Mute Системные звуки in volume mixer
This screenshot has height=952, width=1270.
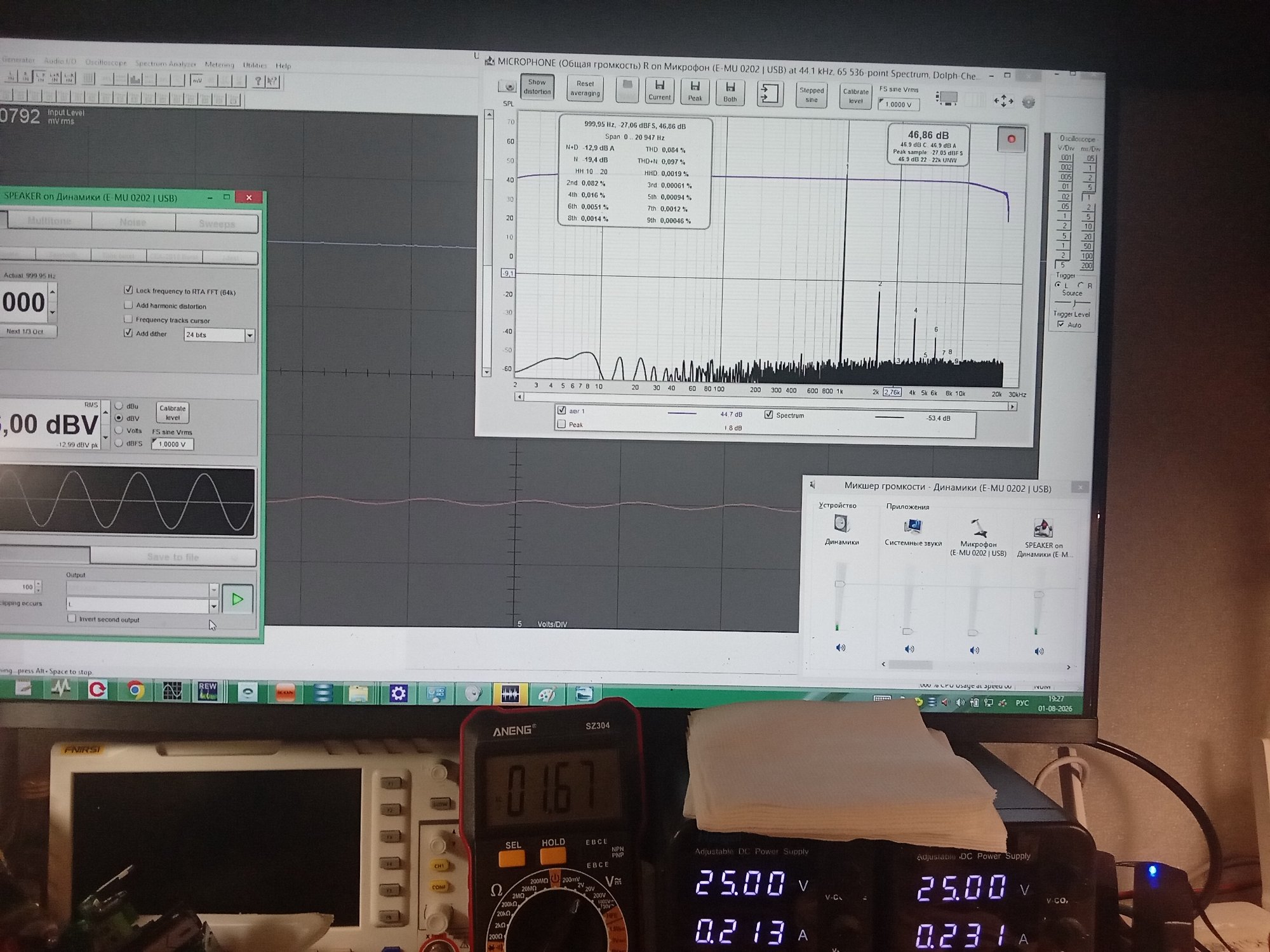click(x=909, y=649)
